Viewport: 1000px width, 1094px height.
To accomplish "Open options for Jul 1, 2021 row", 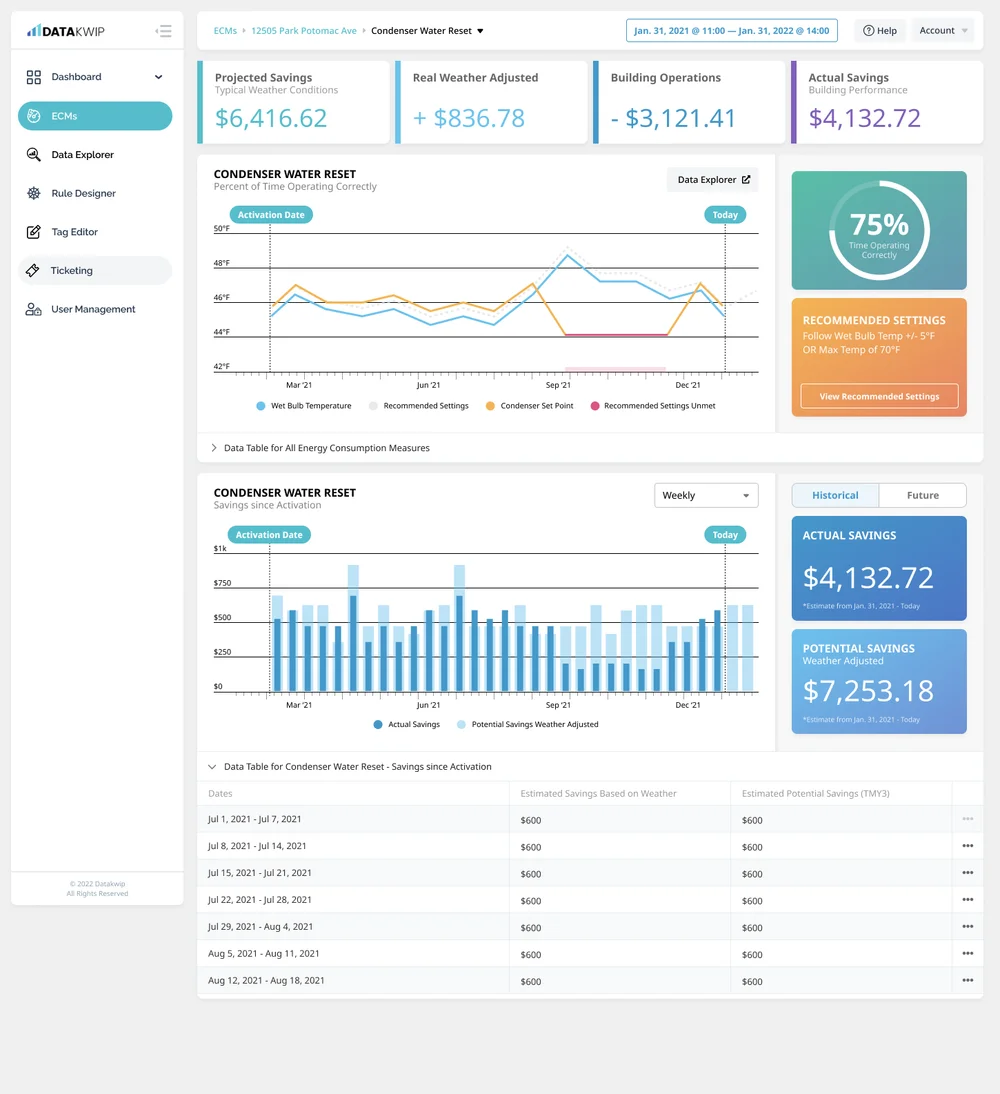I will pyautogui.click(x=967, y=819).
